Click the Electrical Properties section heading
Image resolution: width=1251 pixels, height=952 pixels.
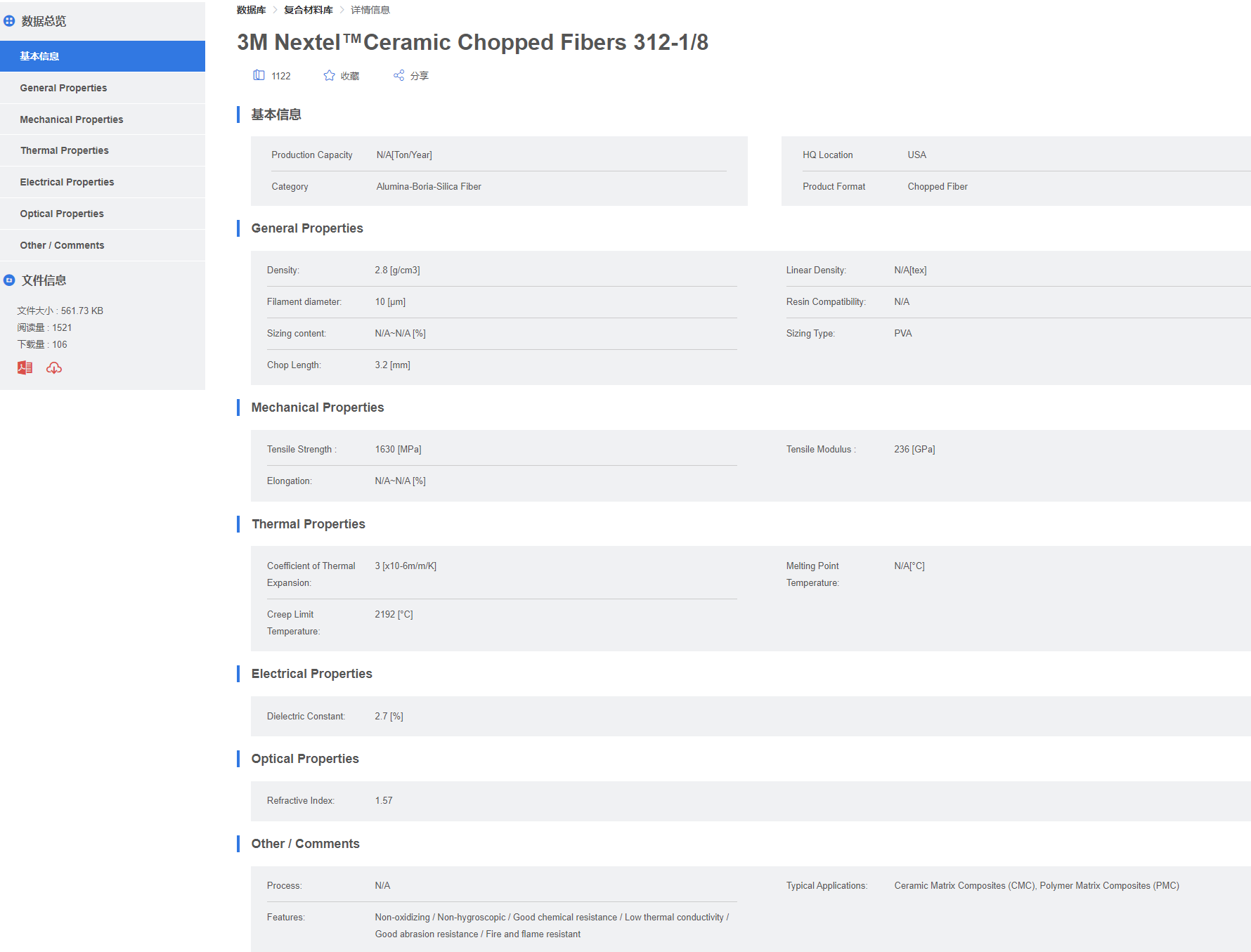tap(312, 674)
